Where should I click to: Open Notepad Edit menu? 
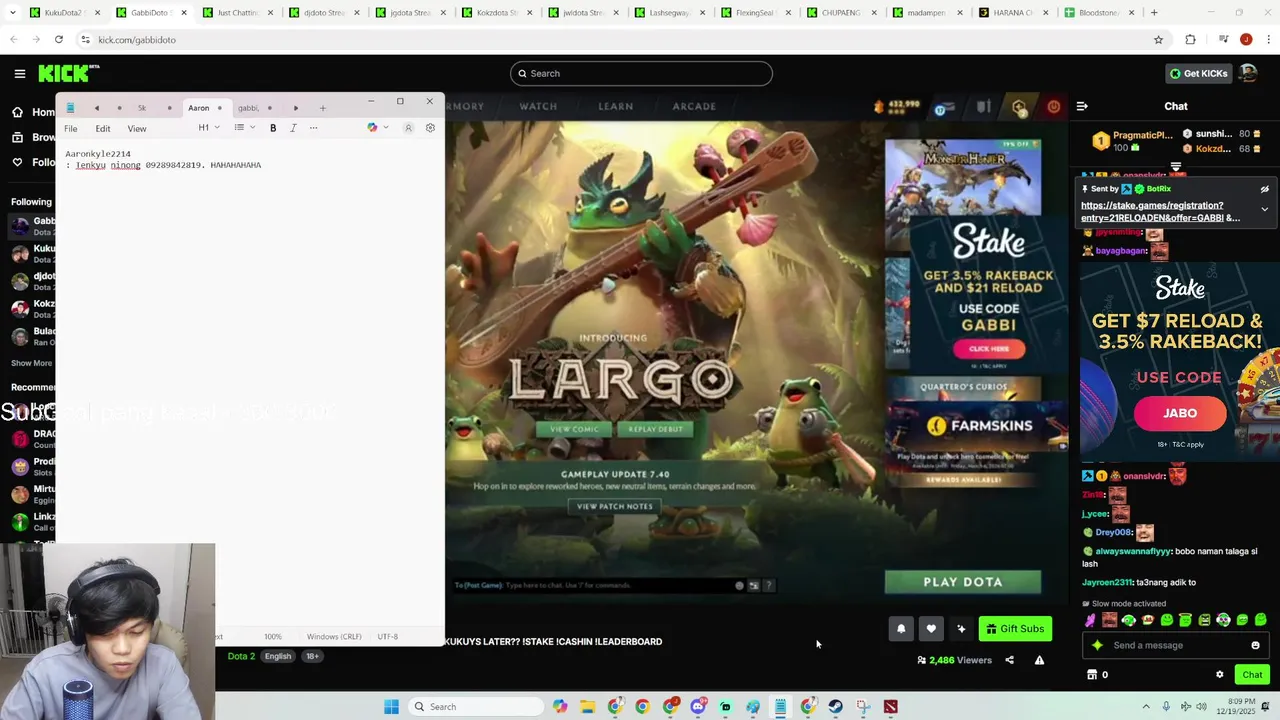click(x=103, y=129)
